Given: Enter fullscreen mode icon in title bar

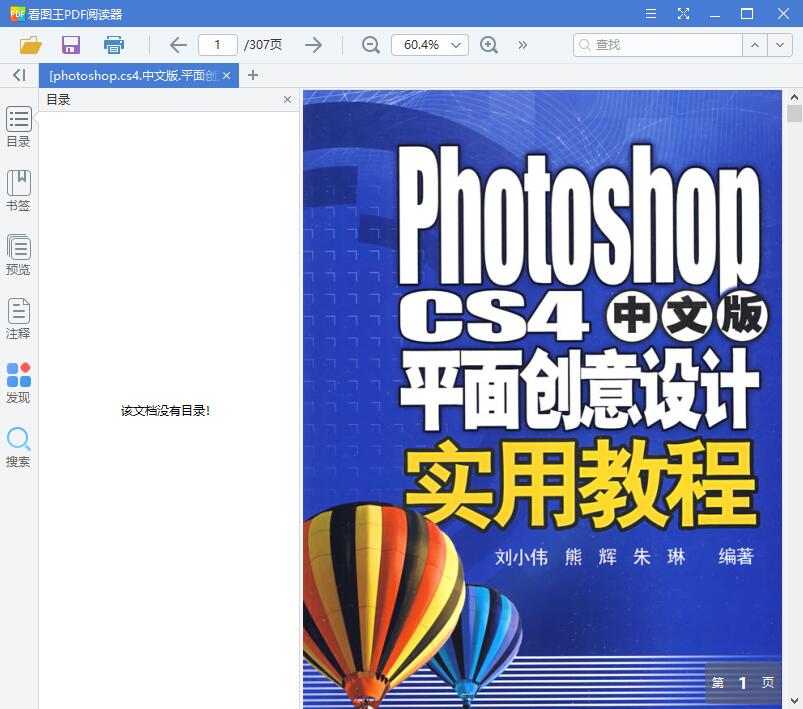Looking at the screenshot, I should pos(683,14).
